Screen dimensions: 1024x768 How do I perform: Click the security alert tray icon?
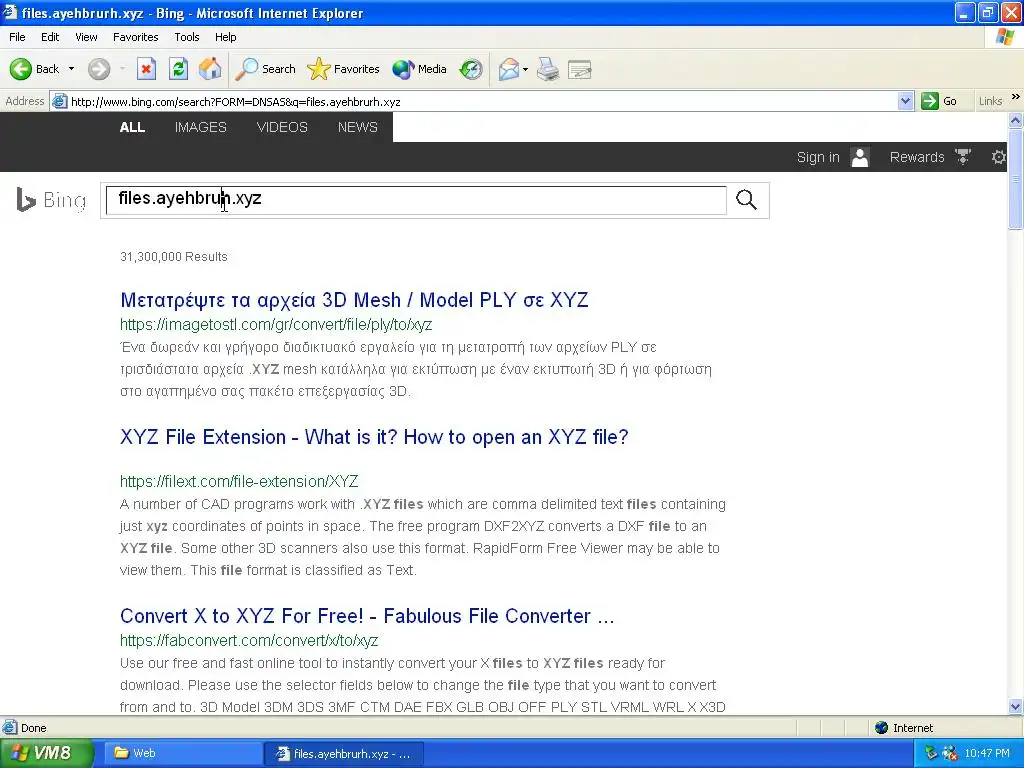pyautogui.click(x=950, y=753)
